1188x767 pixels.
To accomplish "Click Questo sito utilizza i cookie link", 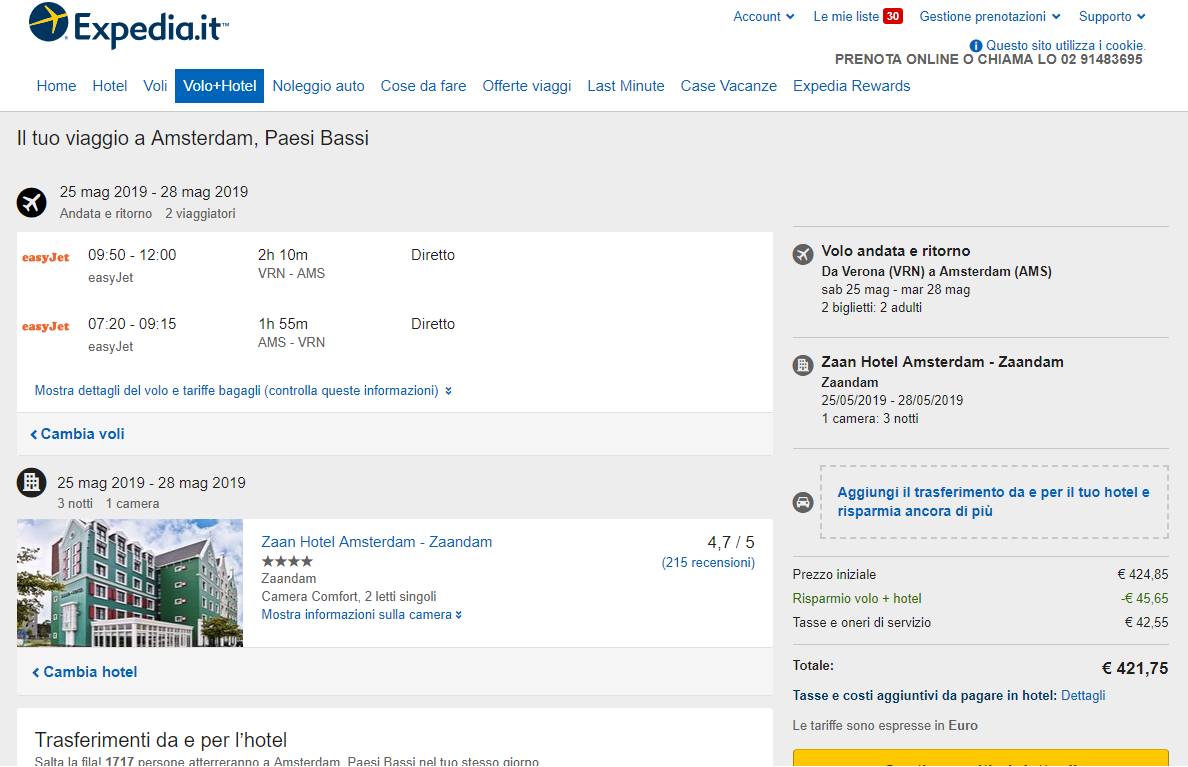I will point(1066,45).
